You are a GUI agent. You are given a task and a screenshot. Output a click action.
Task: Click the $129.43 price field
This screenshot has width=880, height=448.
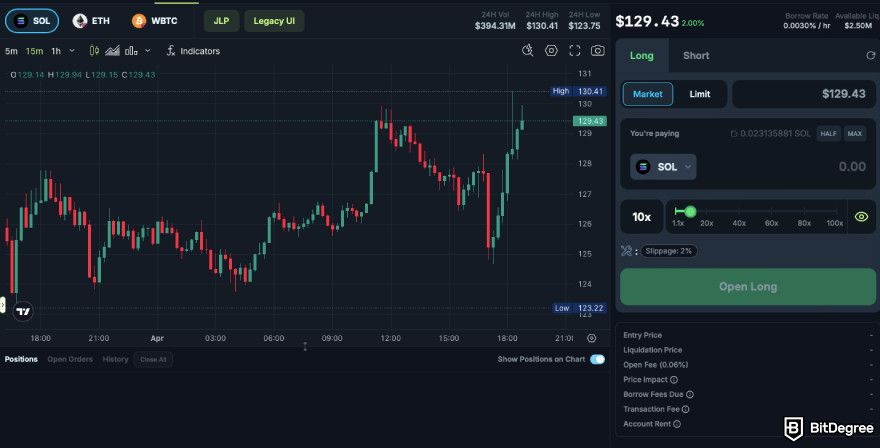(x=804, y=94)
